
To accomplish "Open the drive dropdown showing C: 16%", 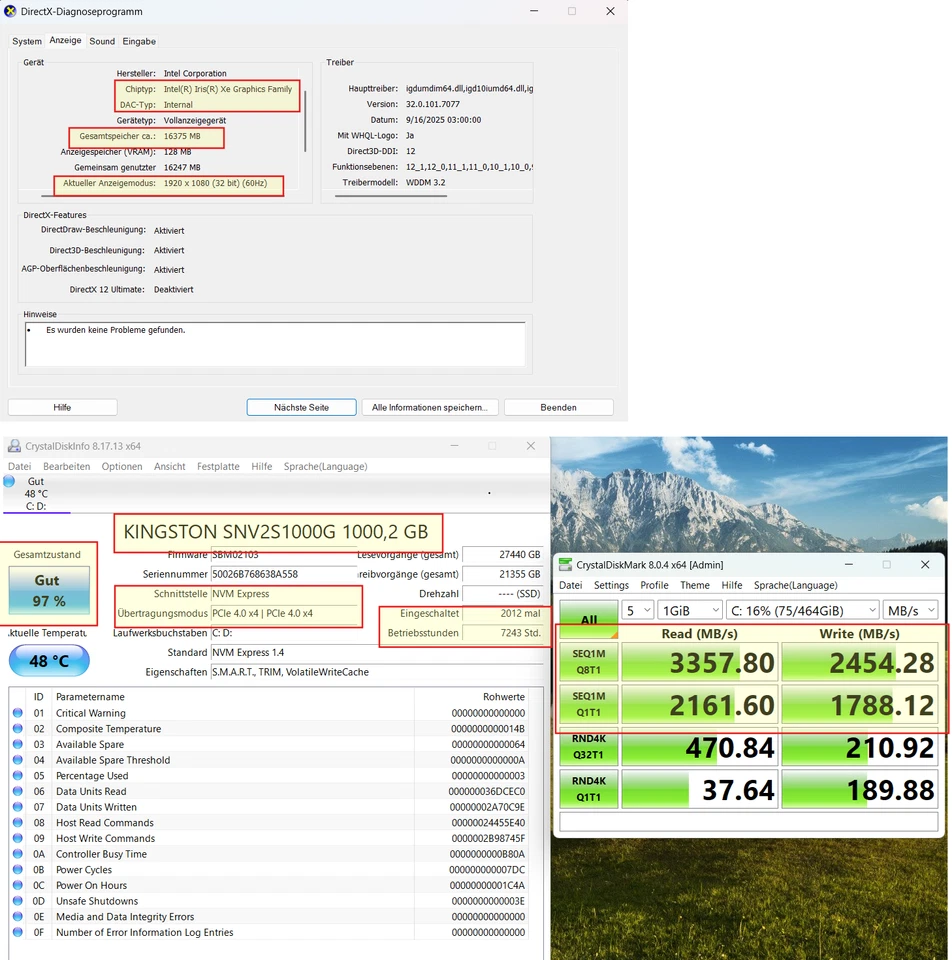I will coord(803,610).
